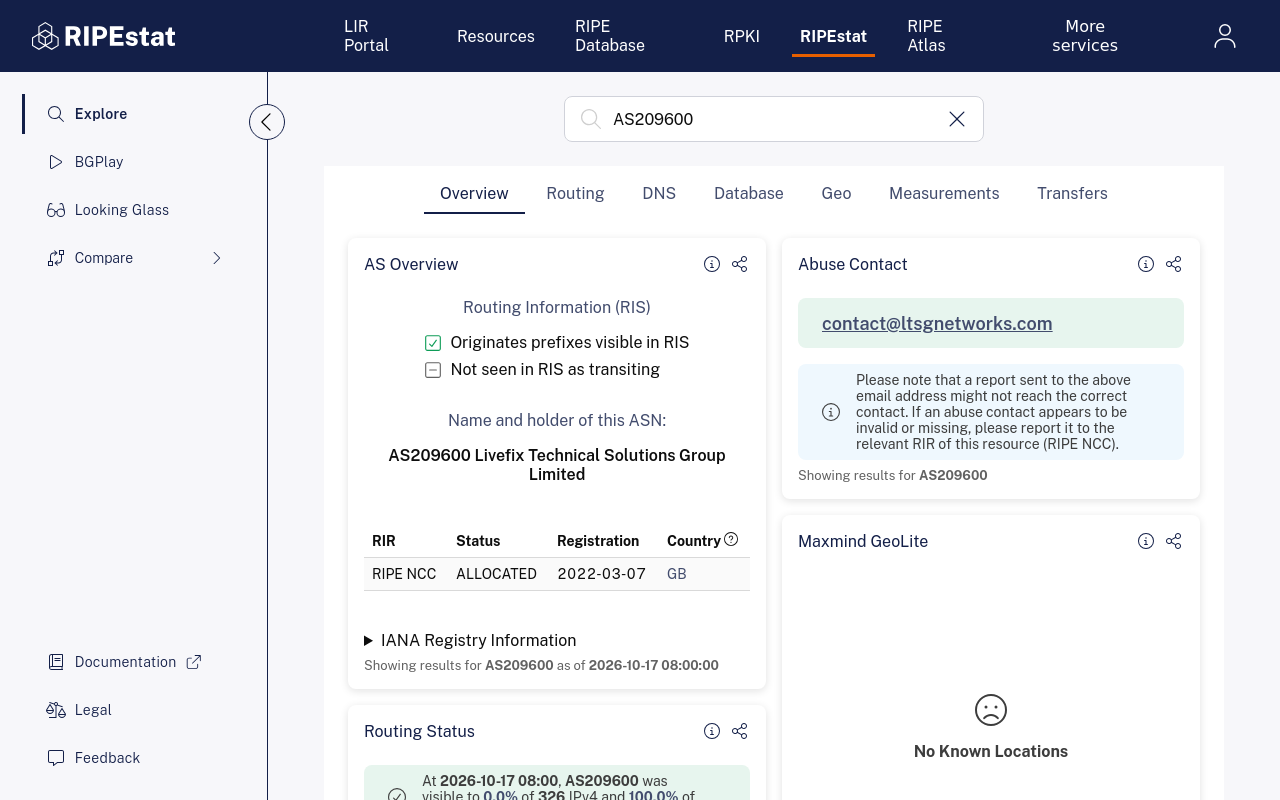This screenshot has width=1280, height=800.
Task: Switch to the Measurements tab
Action: pyautogui.click(x=944, y=193)
